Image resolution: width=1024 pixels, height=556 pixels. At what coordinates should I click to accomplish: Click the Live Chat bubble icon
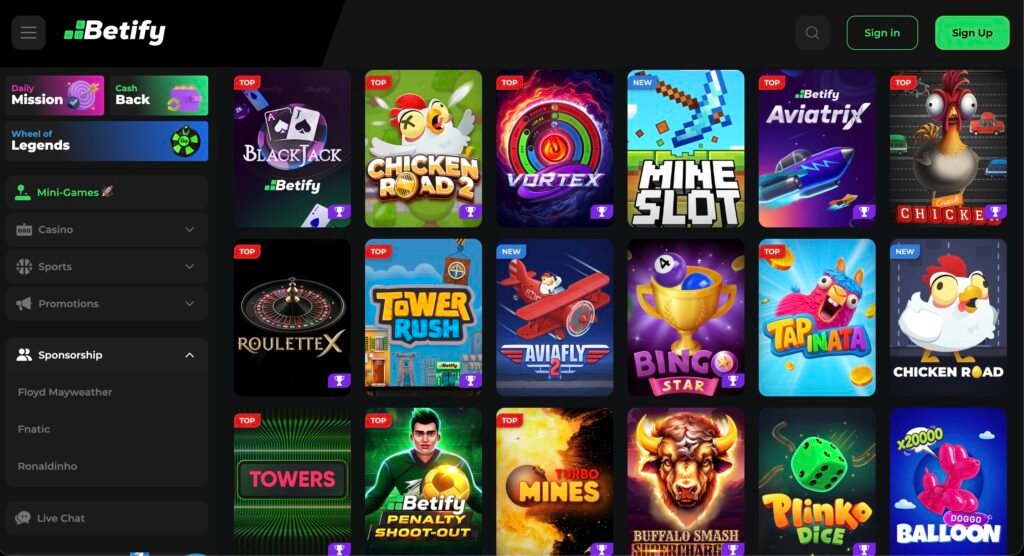coord(23,518)
